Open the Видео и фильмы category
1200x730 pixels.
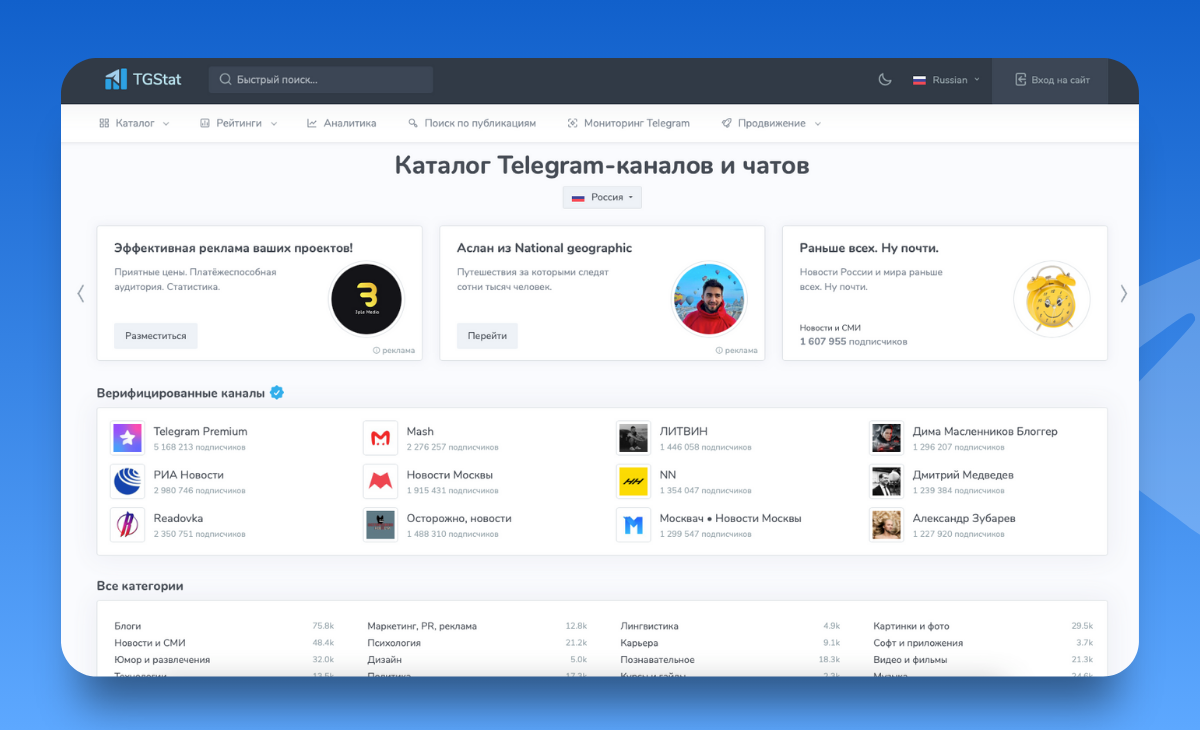point(911,660)
